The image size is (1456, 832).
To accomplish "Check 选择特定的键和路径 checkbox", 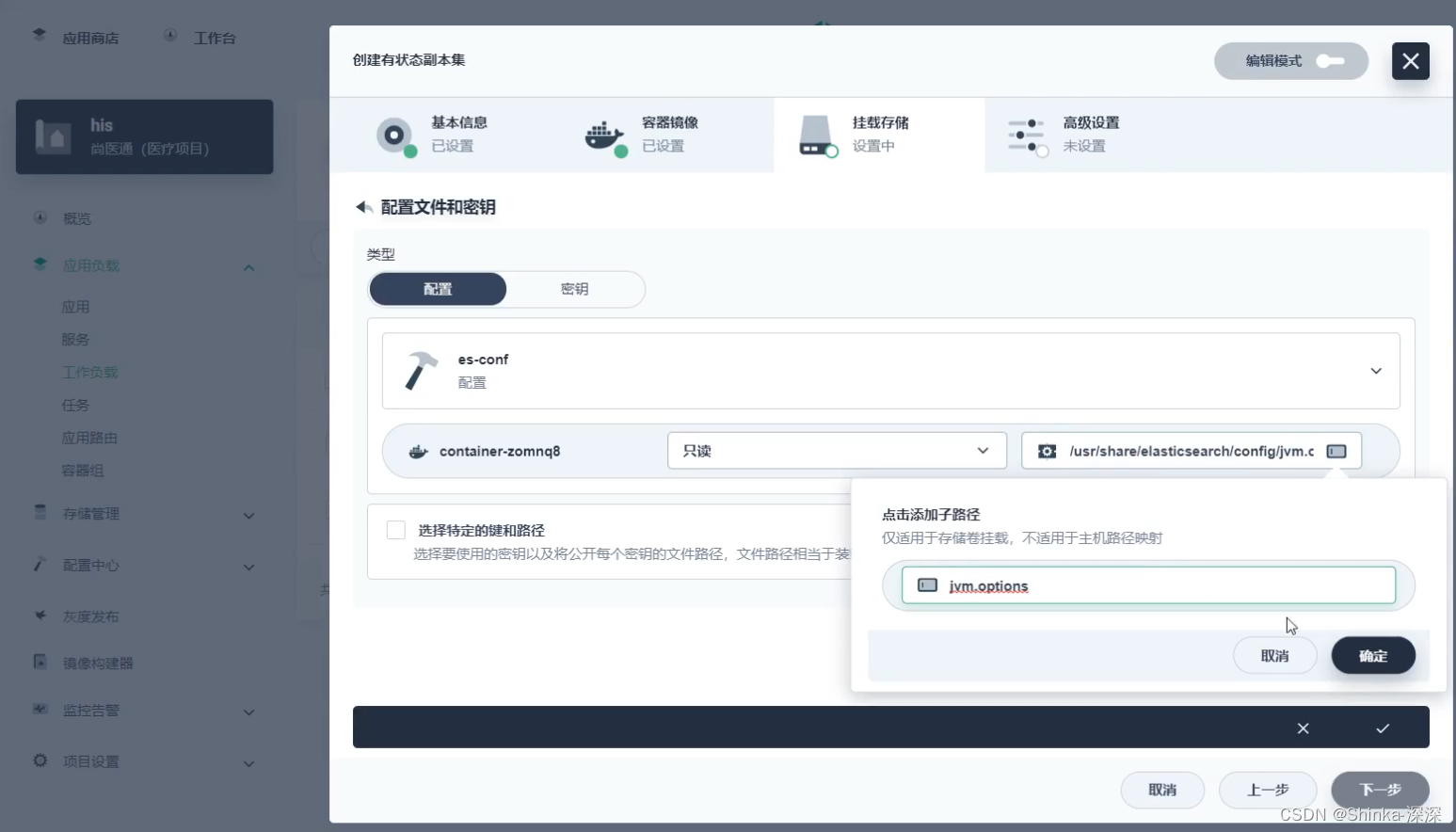I will (x=396, y=530).
